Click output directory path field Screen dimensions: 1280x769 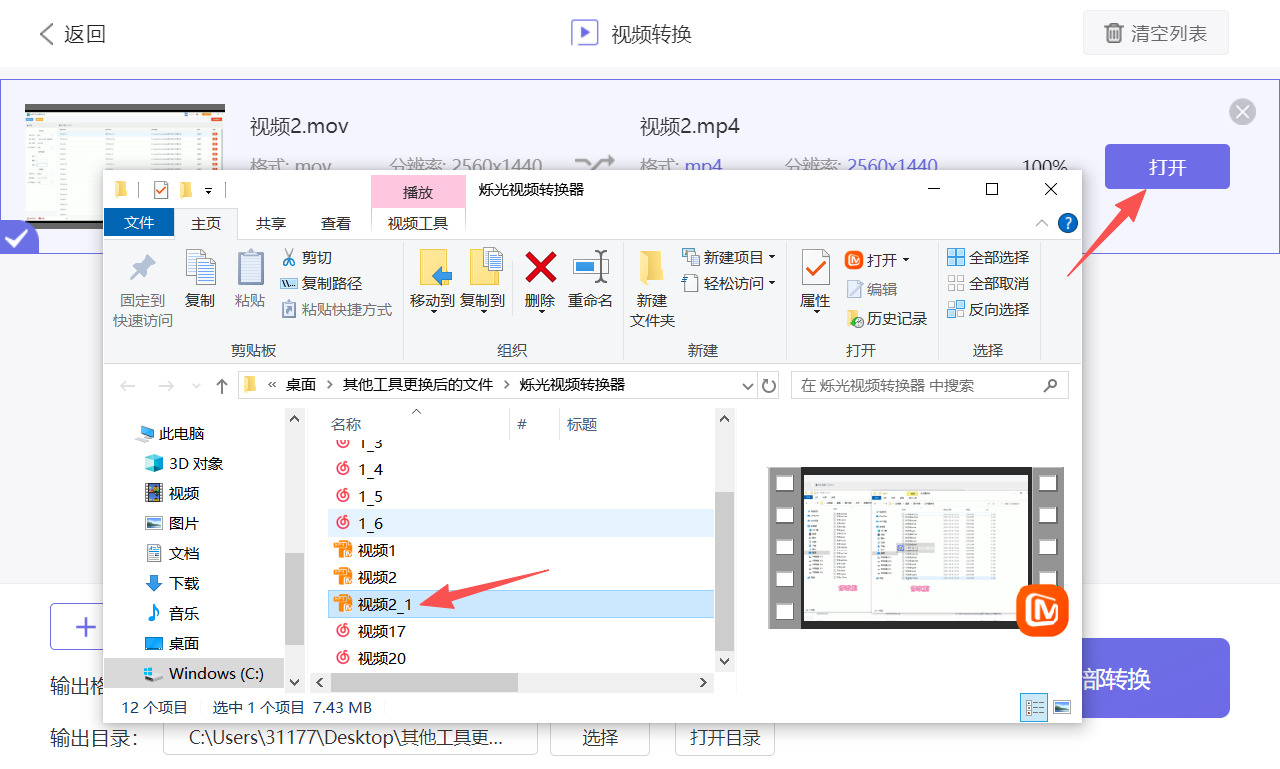[350, 738]
